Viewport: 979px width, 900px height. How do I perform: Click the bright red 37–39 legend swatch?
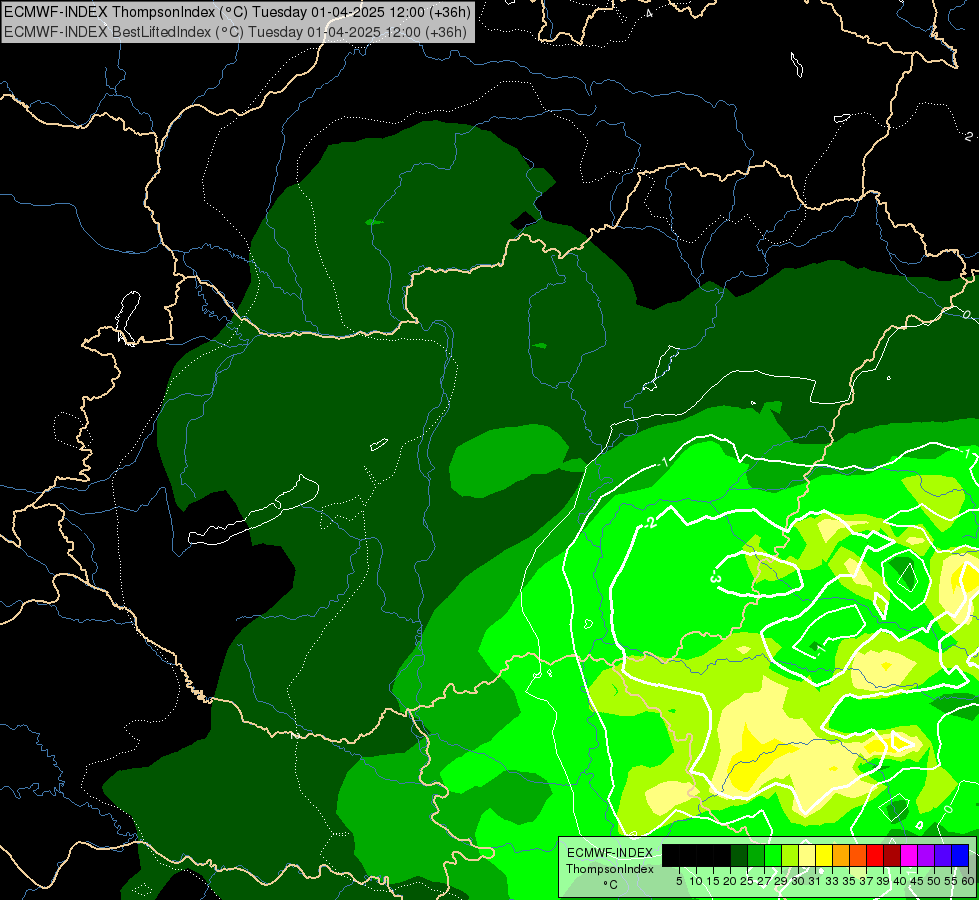(875, 855)
